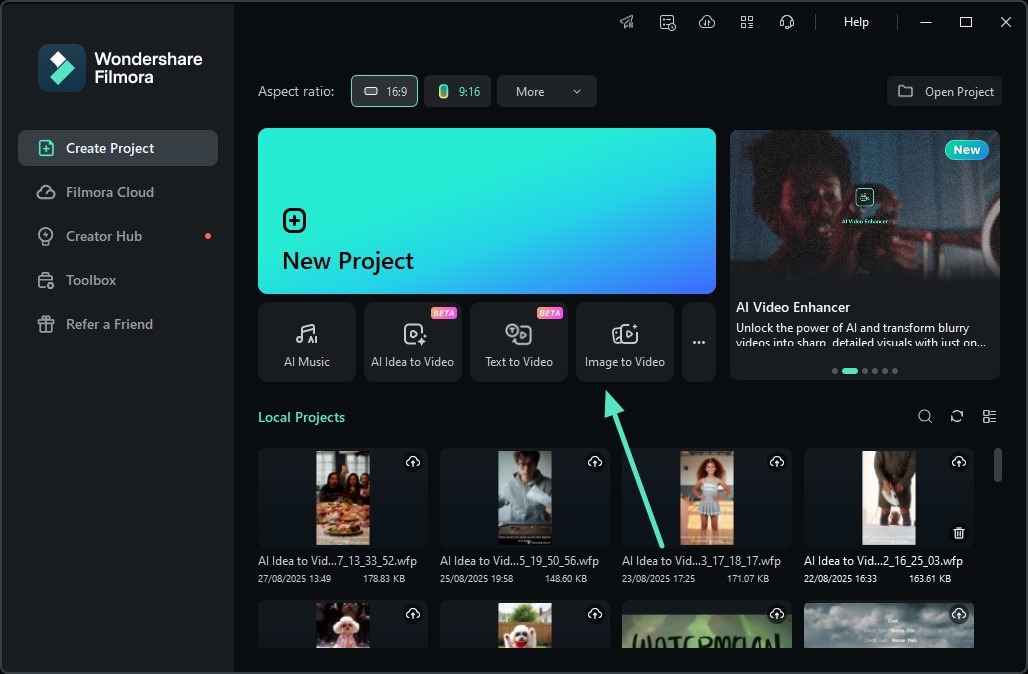Select the last carousel dot indicator
Image resolution: width=1028 pixels, height=674 pixels.
895,371
